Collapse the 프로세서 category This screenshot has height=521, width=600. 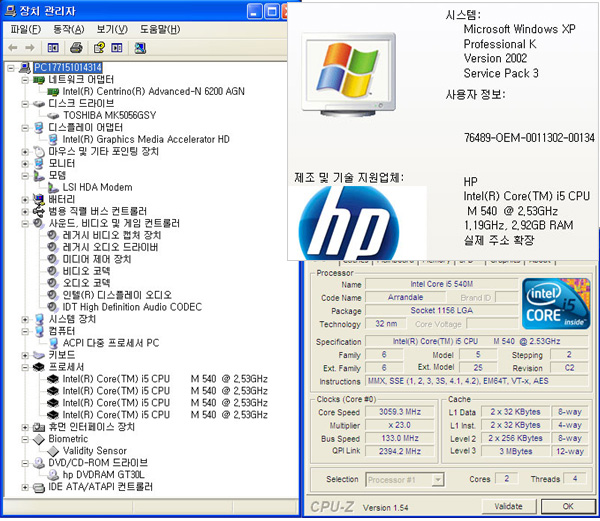(x=25, y=367)
